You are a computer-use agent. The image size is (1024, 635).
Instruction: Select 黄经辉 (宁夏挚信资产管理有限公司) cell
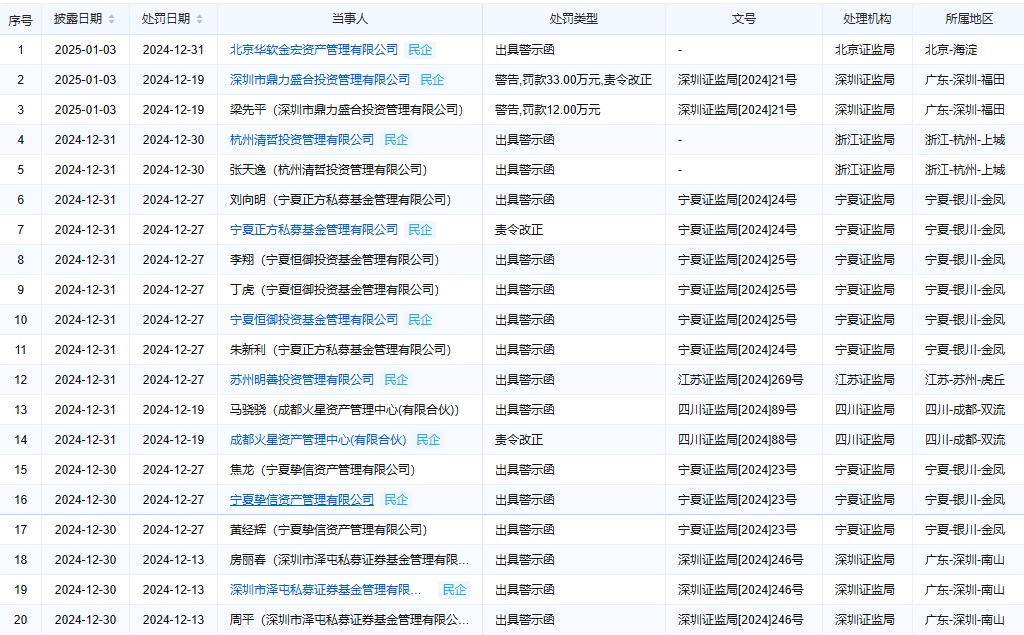tap(350, 530)
